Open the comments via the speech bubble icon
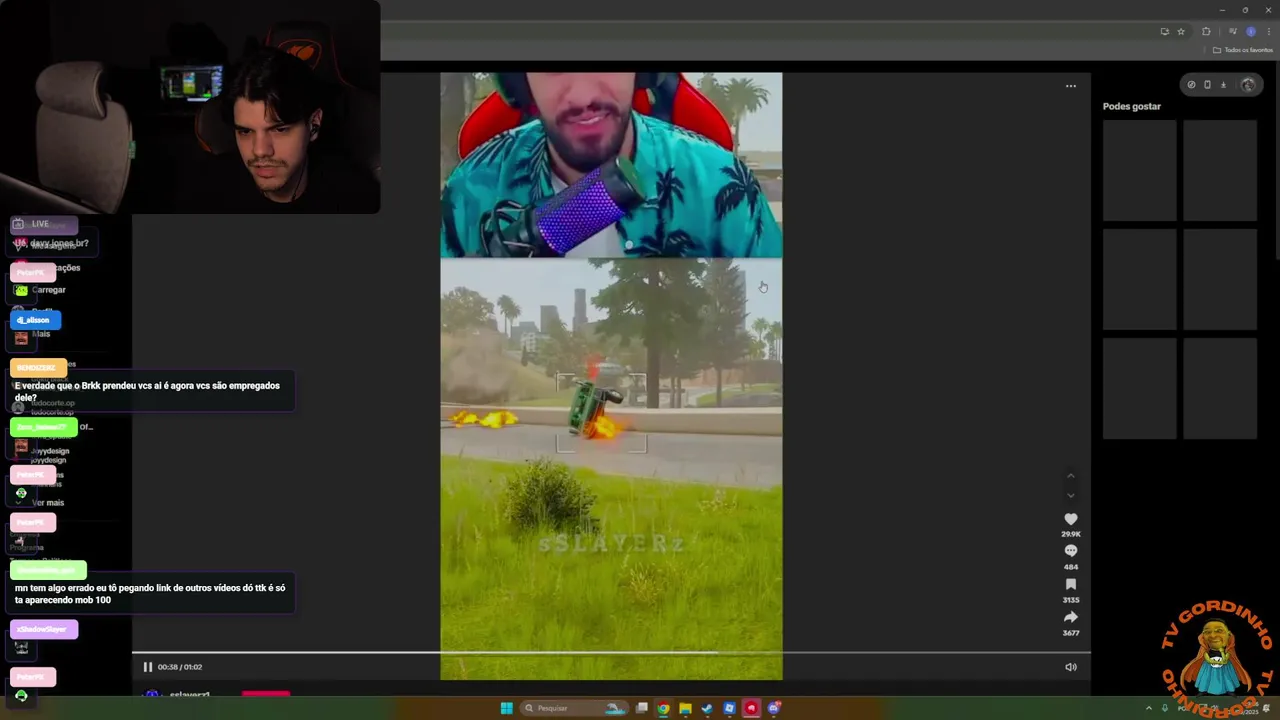This screenshot has width=1280, height=720. (1071, 551)
